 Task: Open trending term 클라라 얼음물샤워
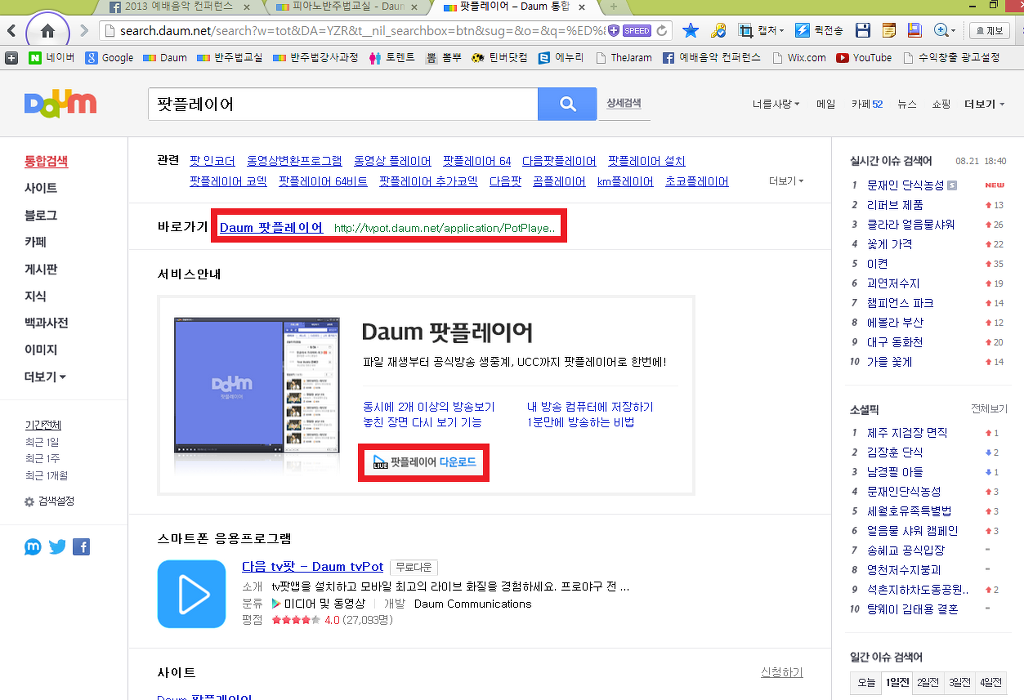click(910, 225)
